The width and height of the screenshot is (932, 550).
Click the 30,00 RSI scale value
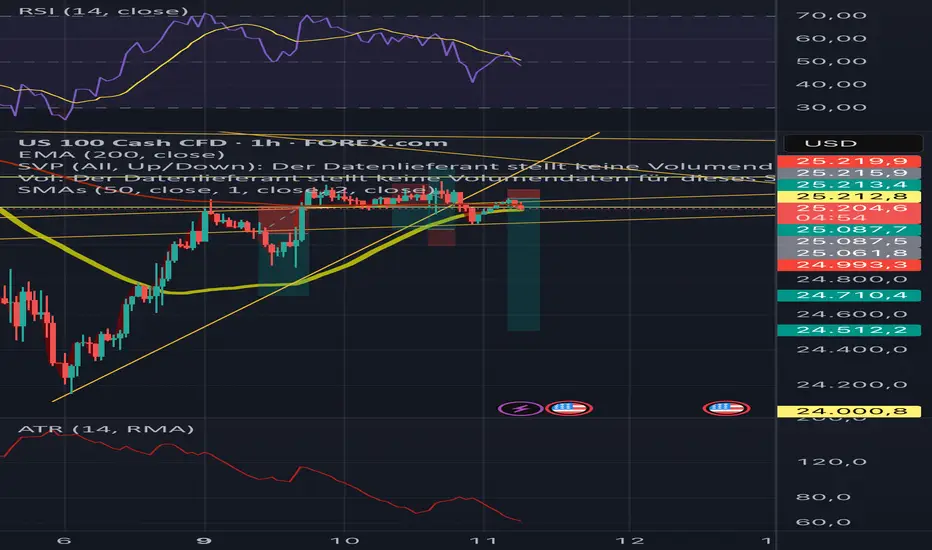pos(830,108)
